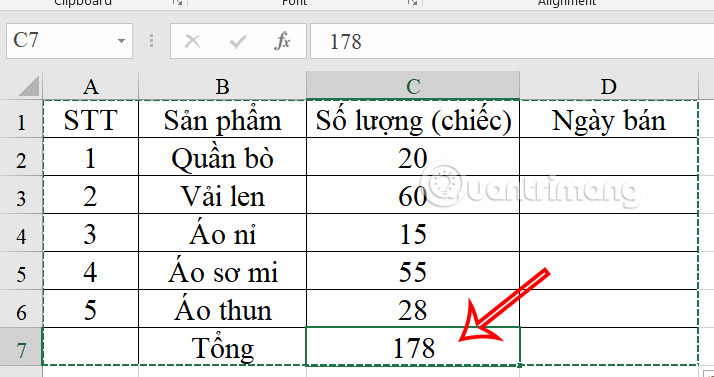Select the quantity cell containing 55
This screenshot has width=714, height=377.
tap(413, 270)
